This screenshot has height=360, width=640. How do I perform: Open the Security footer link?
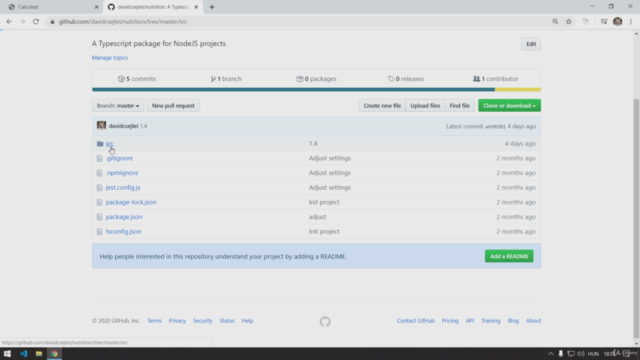pyautogui.click(x=202, y=321)
